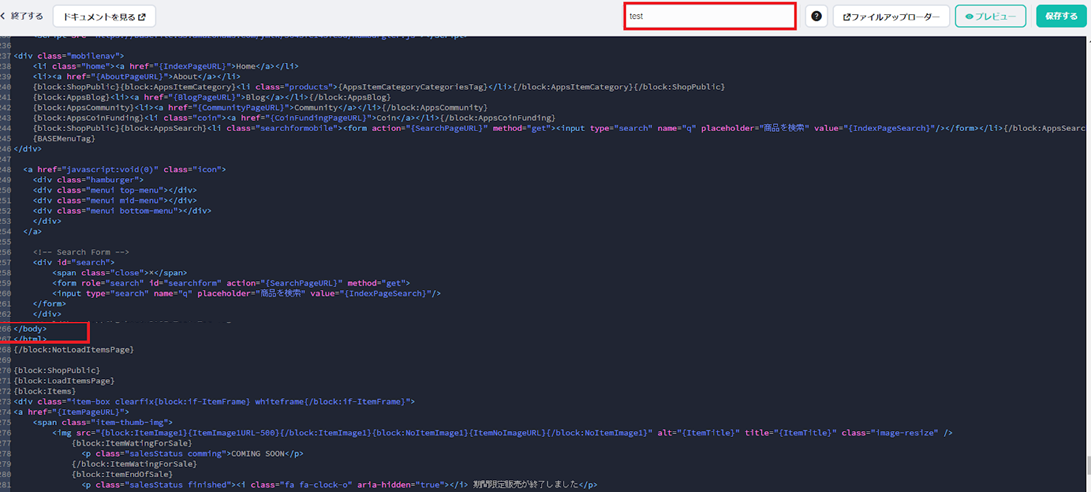Click the form role search searchform line
The width and height of the screenshot is (1091, 492).
[x=231, y=283]
